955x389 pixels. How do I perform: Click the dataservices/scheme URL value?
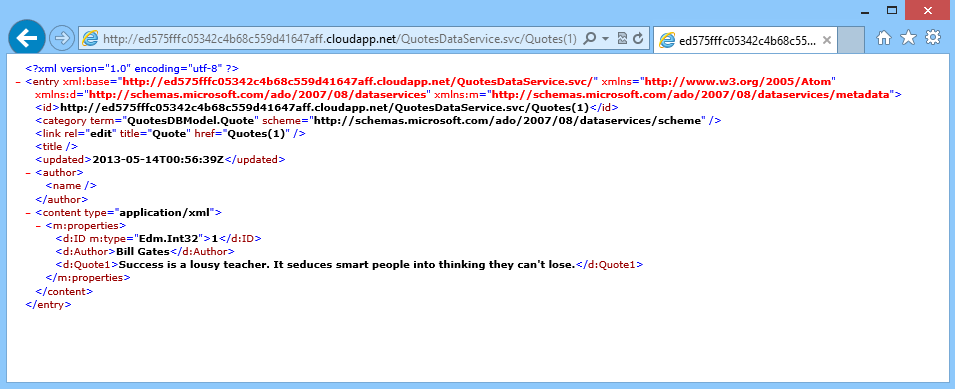click(x=507, y=121)
